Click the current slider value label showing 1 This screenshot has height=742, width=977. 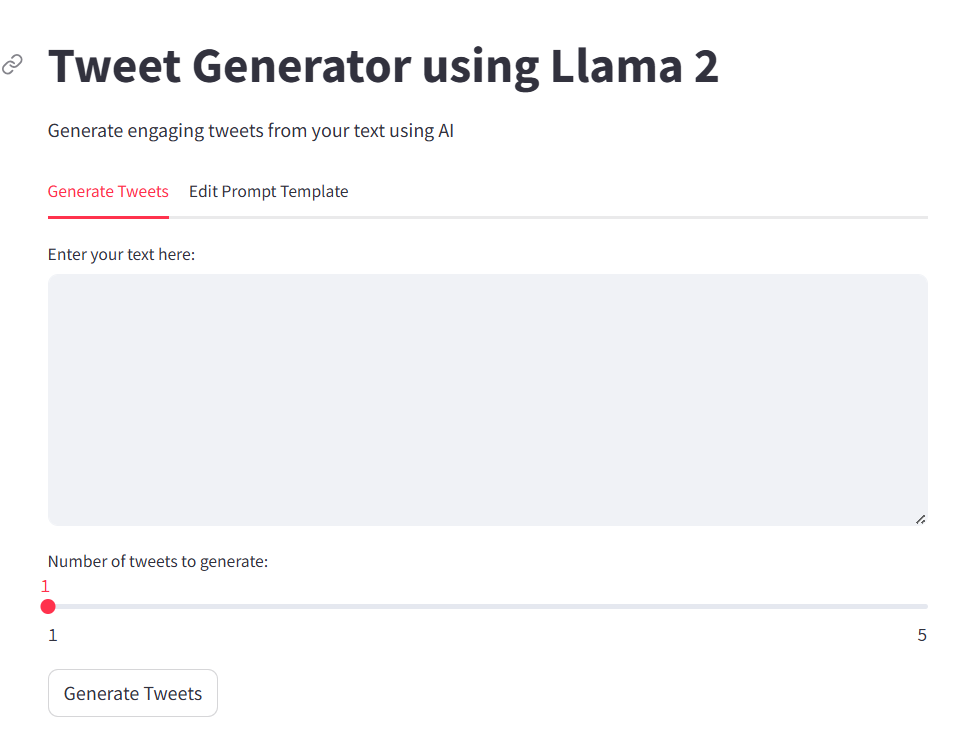pyautogui.click(x=45, y=584)
